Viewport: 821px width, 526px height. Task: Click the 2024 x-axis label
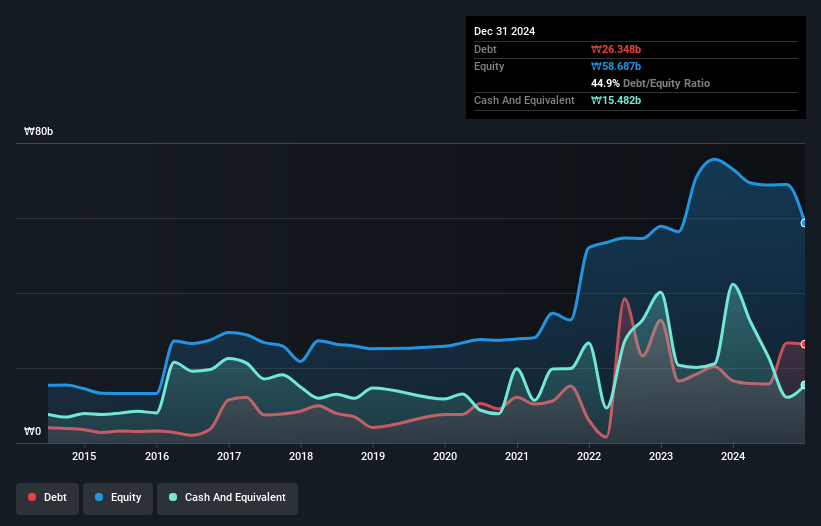point(733,456)
